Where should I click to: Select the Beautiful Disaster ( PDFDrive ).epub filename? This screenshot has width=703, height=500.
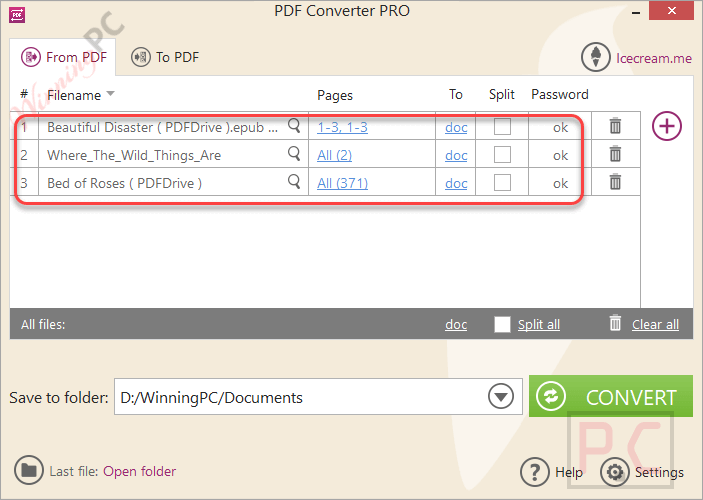click(x=162, y=127)
